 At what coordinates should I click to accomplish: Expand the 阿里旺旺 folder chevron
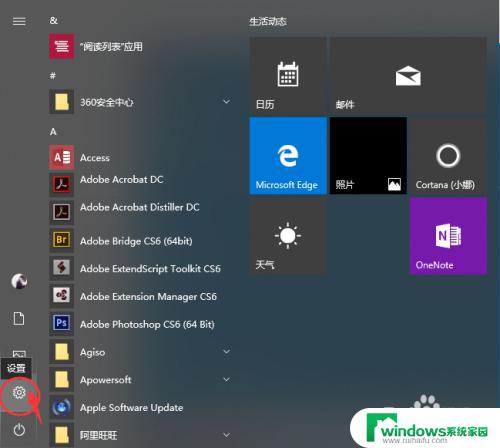226,435
